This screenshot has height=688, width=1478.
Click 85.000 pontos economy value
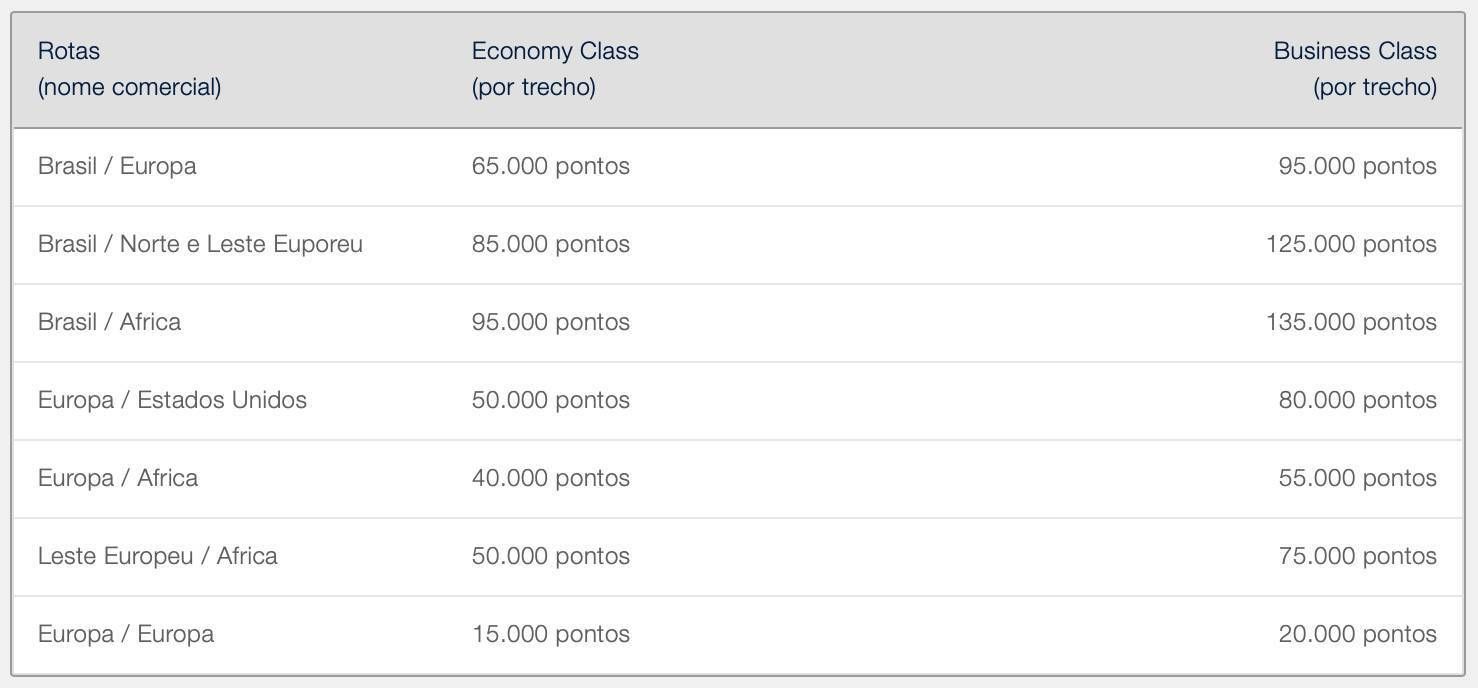[551, 244]
